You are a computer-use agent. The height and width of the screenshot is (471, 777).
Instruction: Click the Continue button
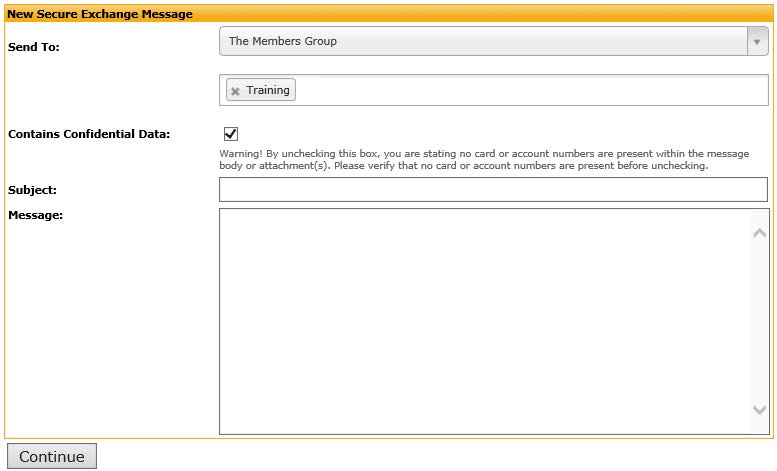point(52,456)
